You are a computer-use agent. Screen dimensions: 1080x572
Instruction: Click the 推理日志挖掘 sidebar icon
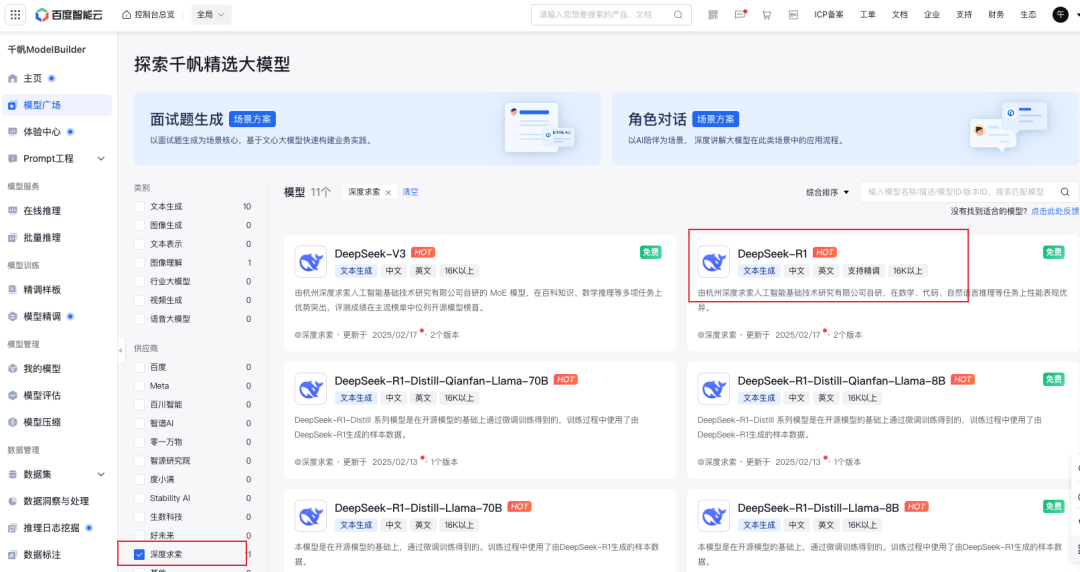tap(12, 528)
